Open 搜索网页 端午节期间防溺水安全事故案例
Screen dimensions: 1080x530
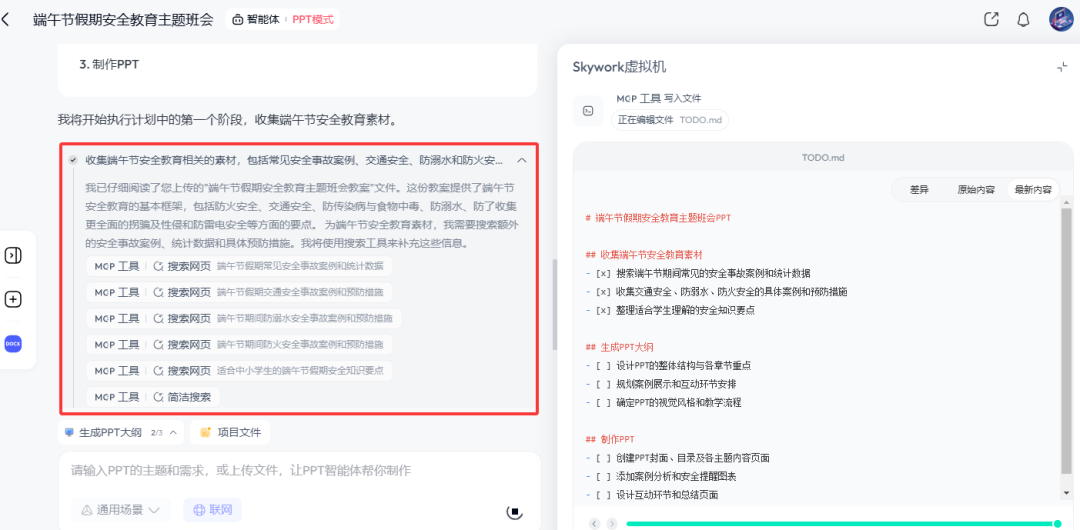pyautogui.click(x=244, y=318)
